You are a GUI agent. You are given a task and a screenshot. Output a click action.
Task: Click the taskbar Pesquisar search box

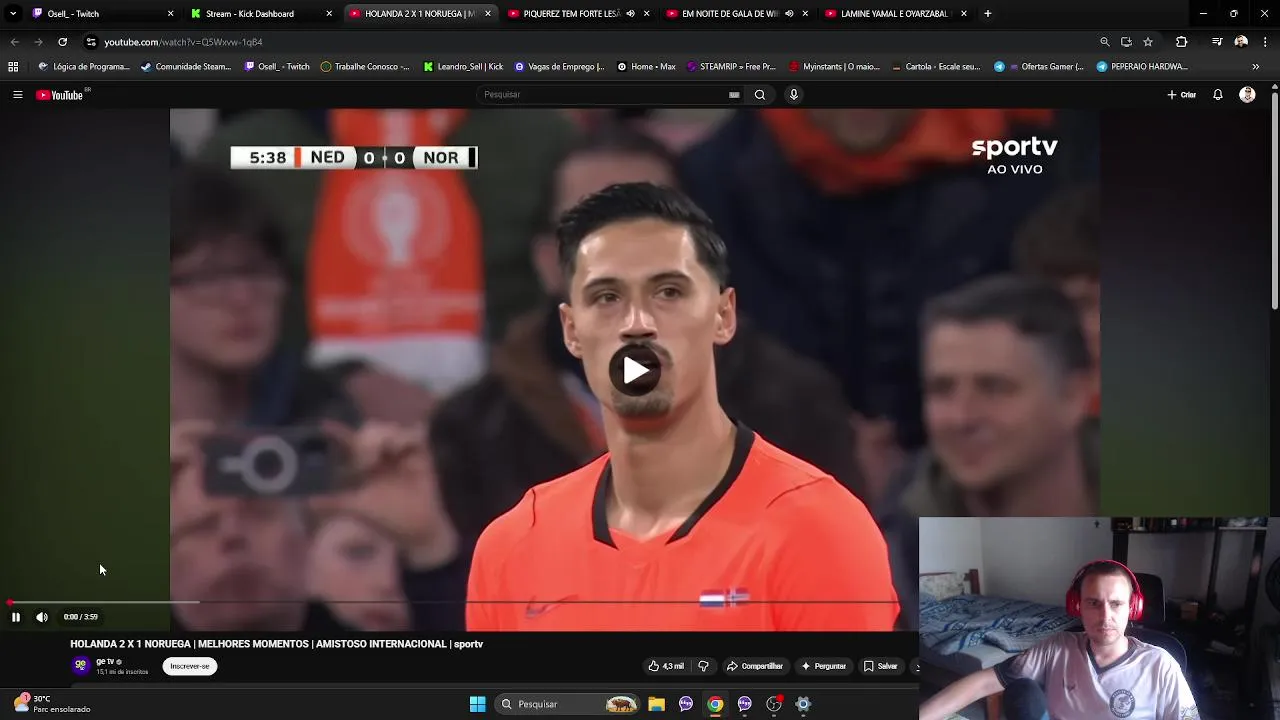(568, 704)
